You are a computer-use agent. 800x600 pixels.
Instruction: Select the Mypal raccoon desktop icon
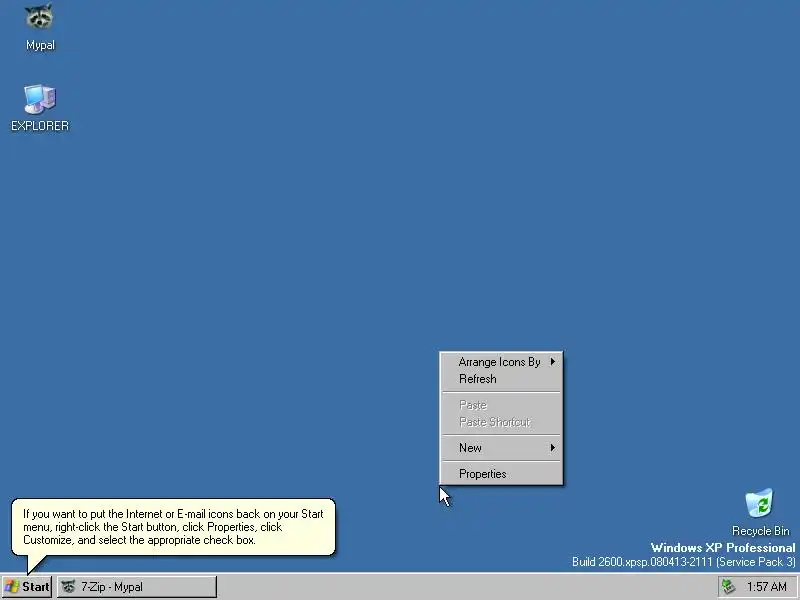40,17
